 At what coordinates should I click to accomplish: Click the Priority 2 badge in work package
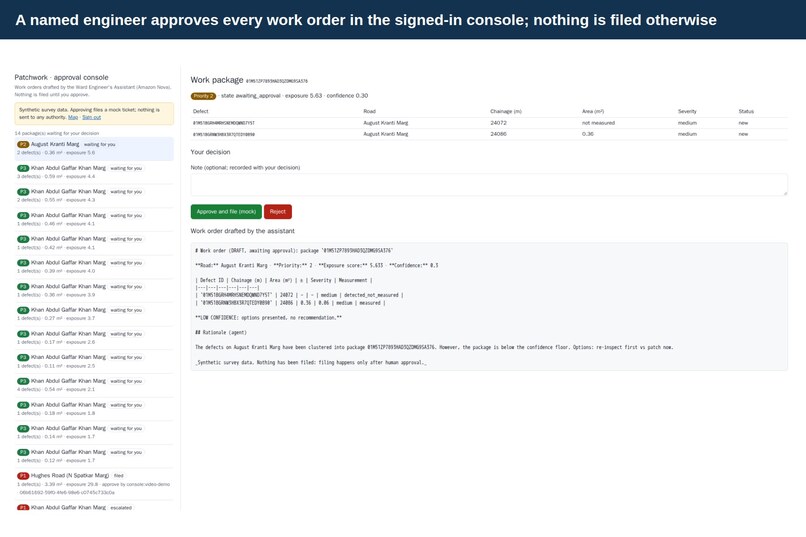(x=203, y=96)
